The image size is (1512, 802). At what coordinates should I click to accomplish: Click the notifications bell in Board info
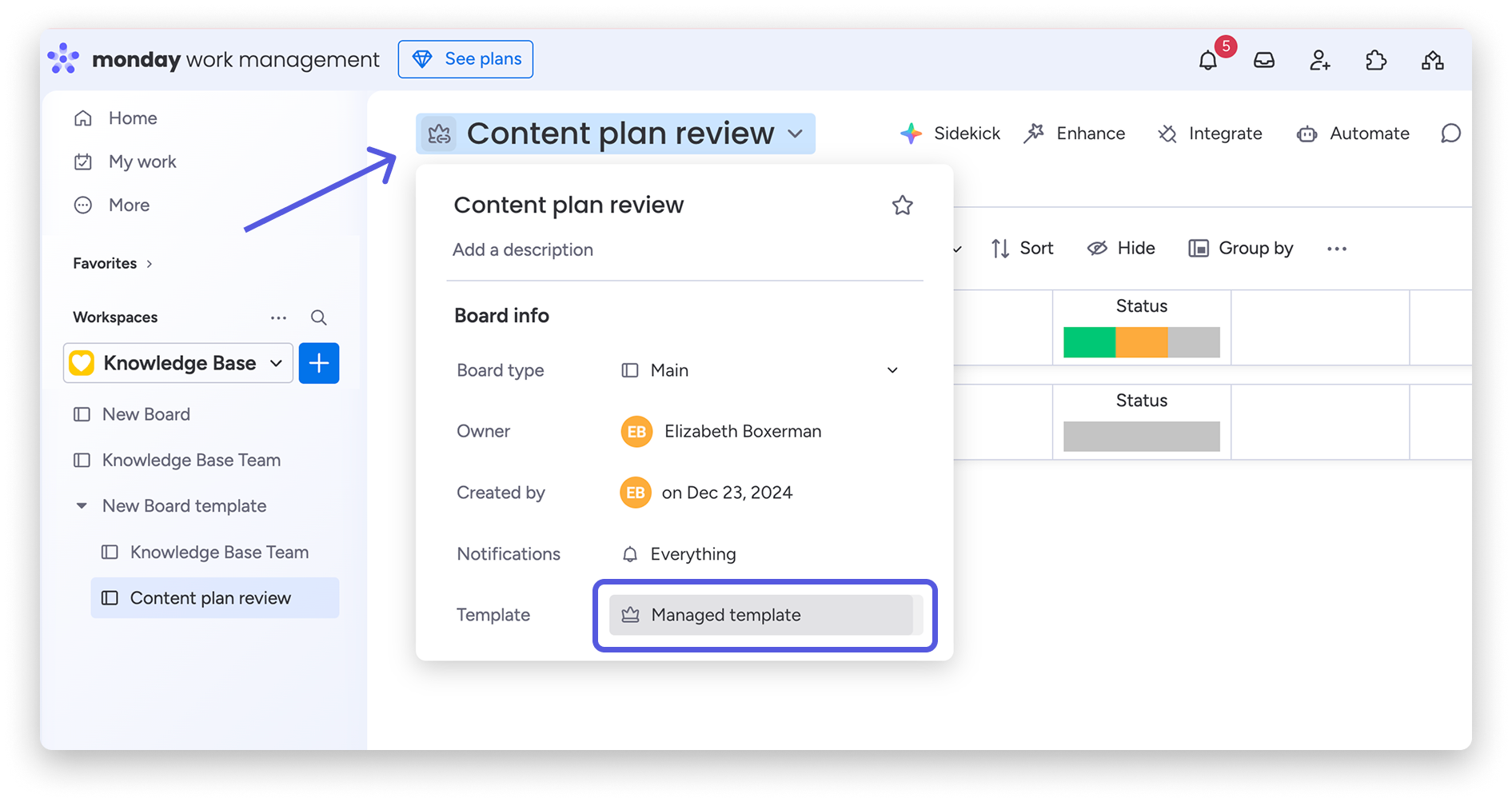pos(630,554)
